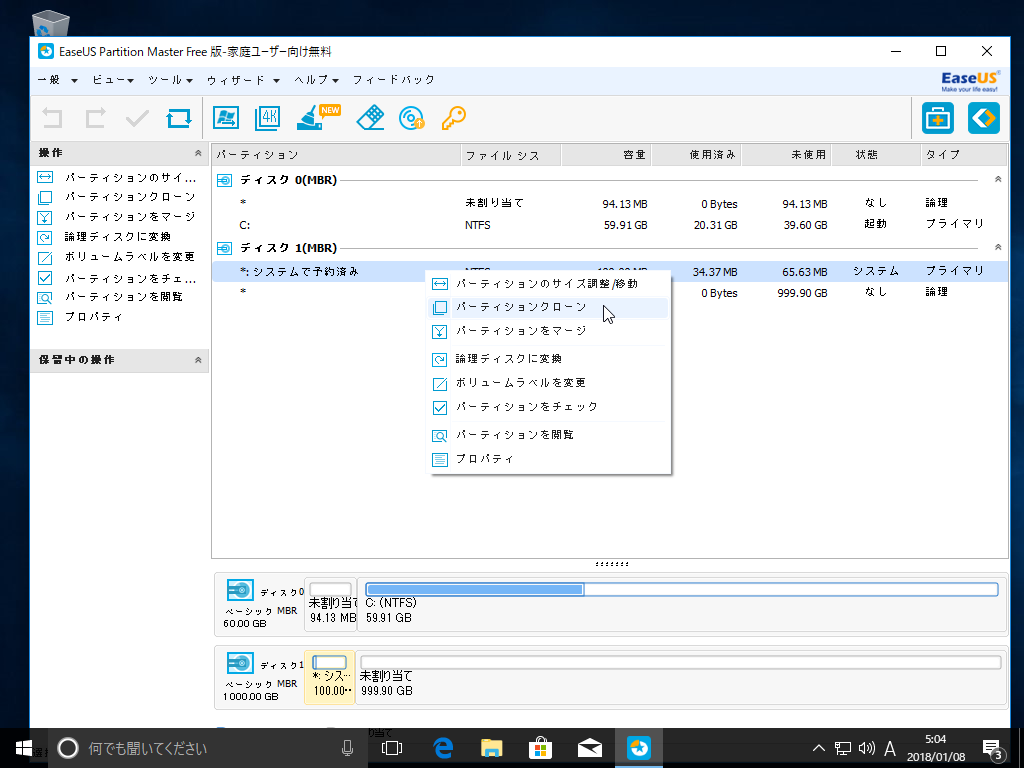Click the change volume label icon in the 操作 panel
The width and height of the screenshot is (1024, 768).
[45, 257]
